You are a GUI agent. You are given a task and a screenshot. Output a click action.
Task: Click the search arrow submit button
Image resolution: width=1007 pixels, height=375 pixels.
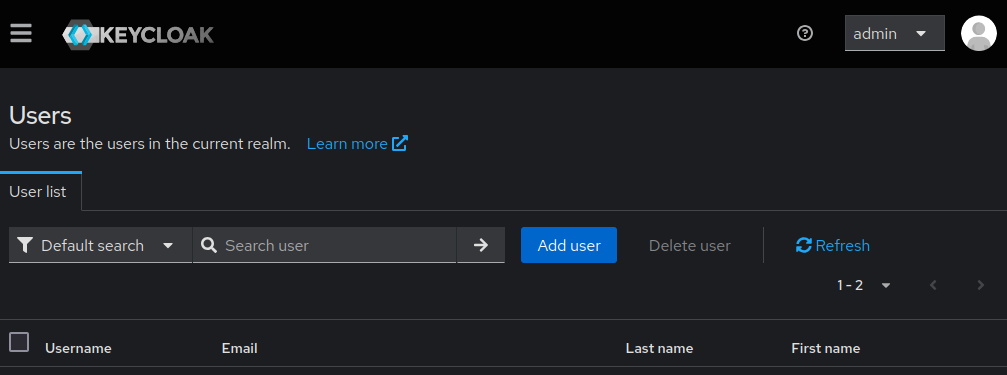[480, 245]
